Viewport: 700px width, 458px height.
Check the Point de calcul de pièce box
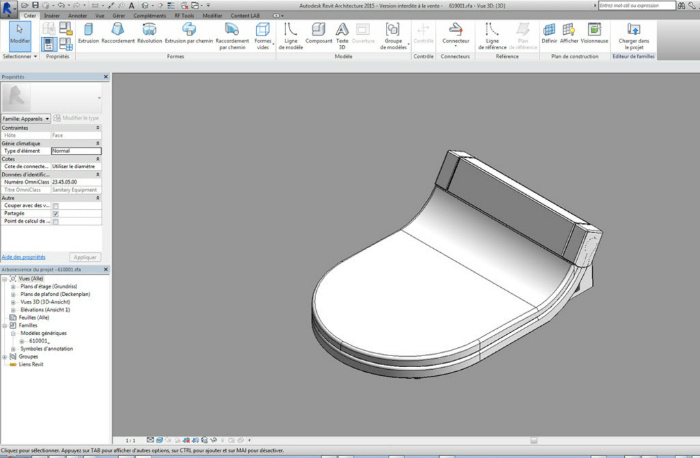click(56, 221)
